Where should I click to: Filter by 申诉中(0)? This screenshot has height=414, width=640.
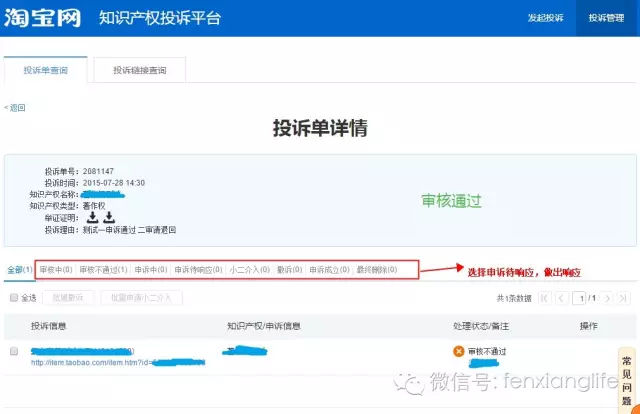(151, 269)
